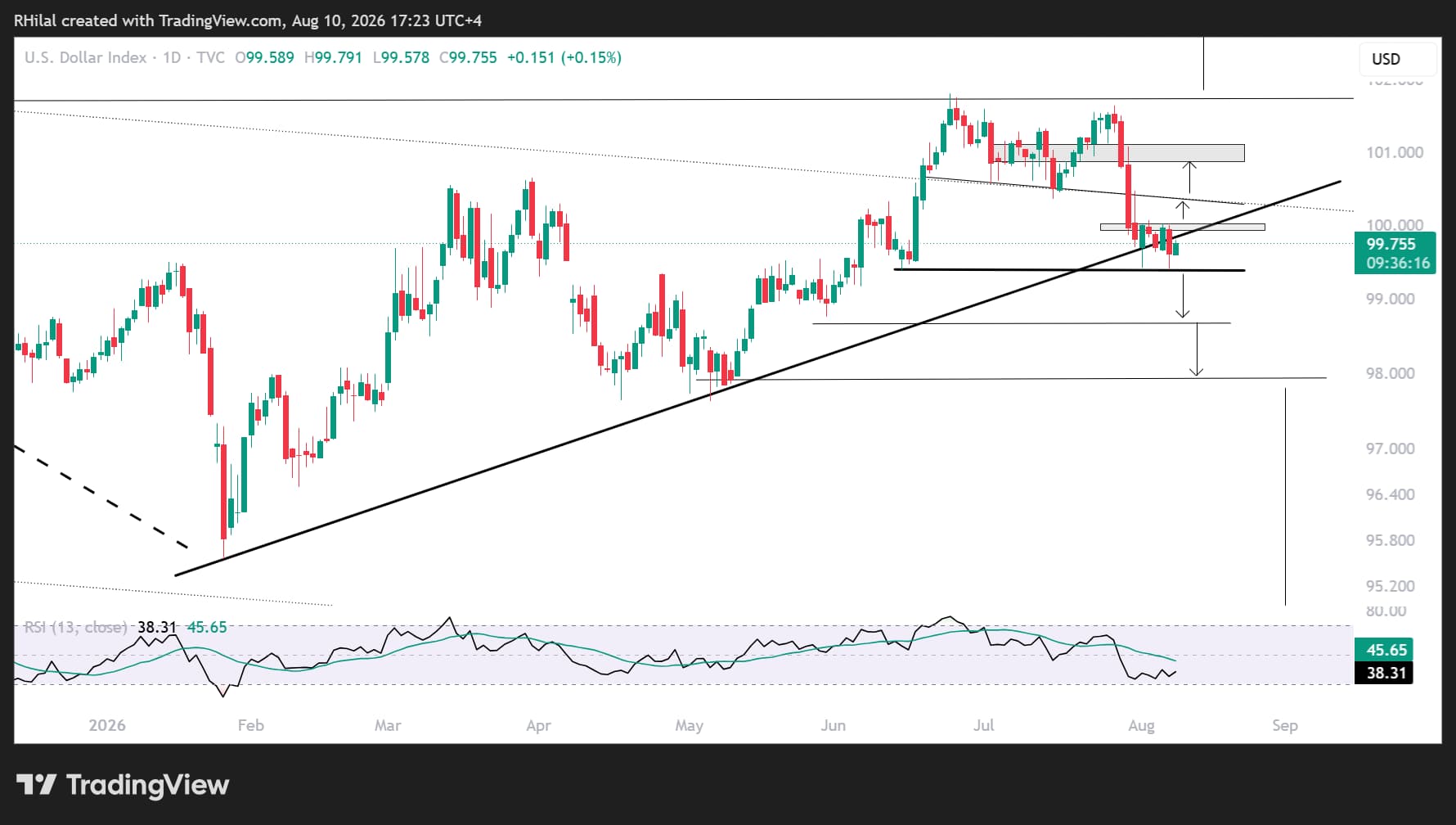This screenshot has width=1456, height=825.
Task: Click the Apr time axis label
Action: (538, 725)
